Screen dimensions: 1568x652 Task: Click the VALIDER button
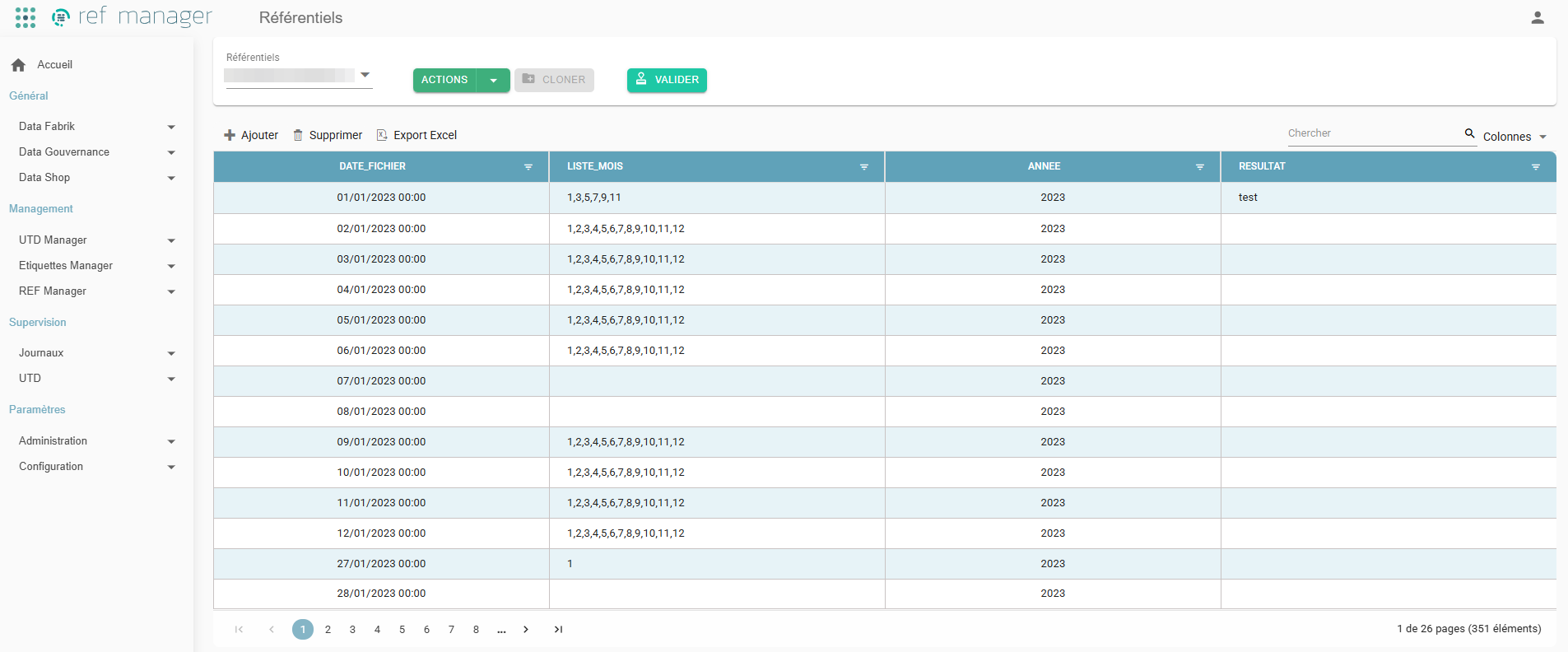pos(667,80)
